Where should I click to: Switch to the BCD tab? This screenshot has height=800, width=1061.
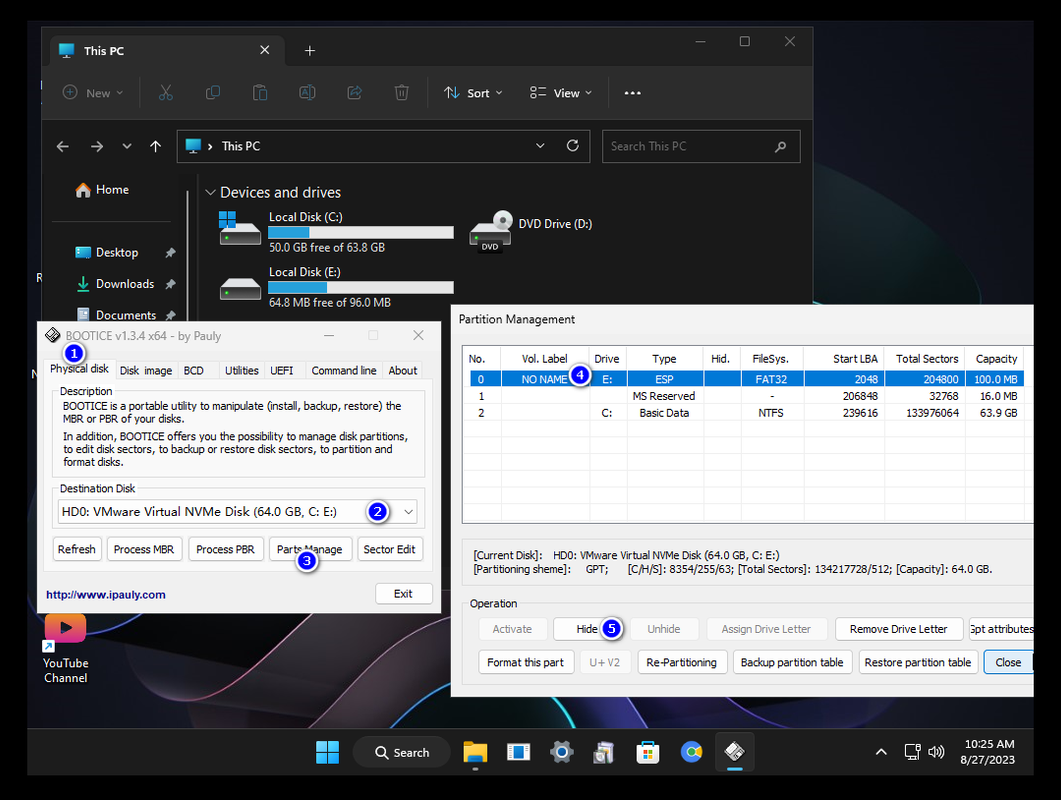click(x=194, y=371)
